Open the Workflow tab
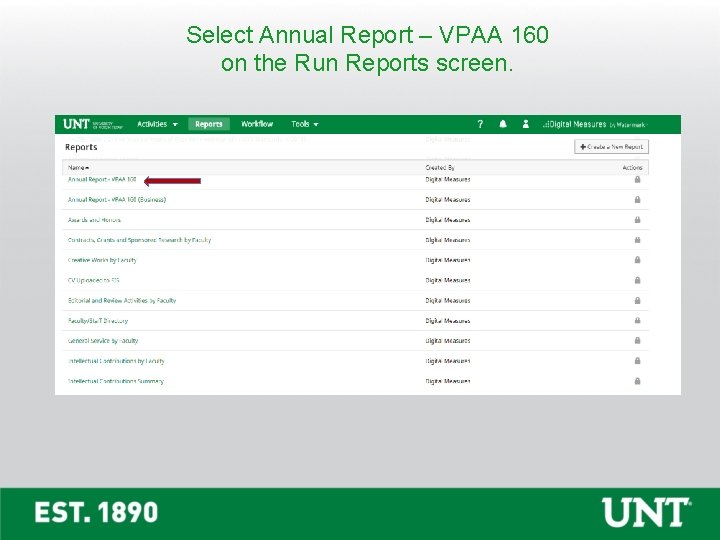The width and height of the screenshot is (720, 540). [x=257, y=124]
